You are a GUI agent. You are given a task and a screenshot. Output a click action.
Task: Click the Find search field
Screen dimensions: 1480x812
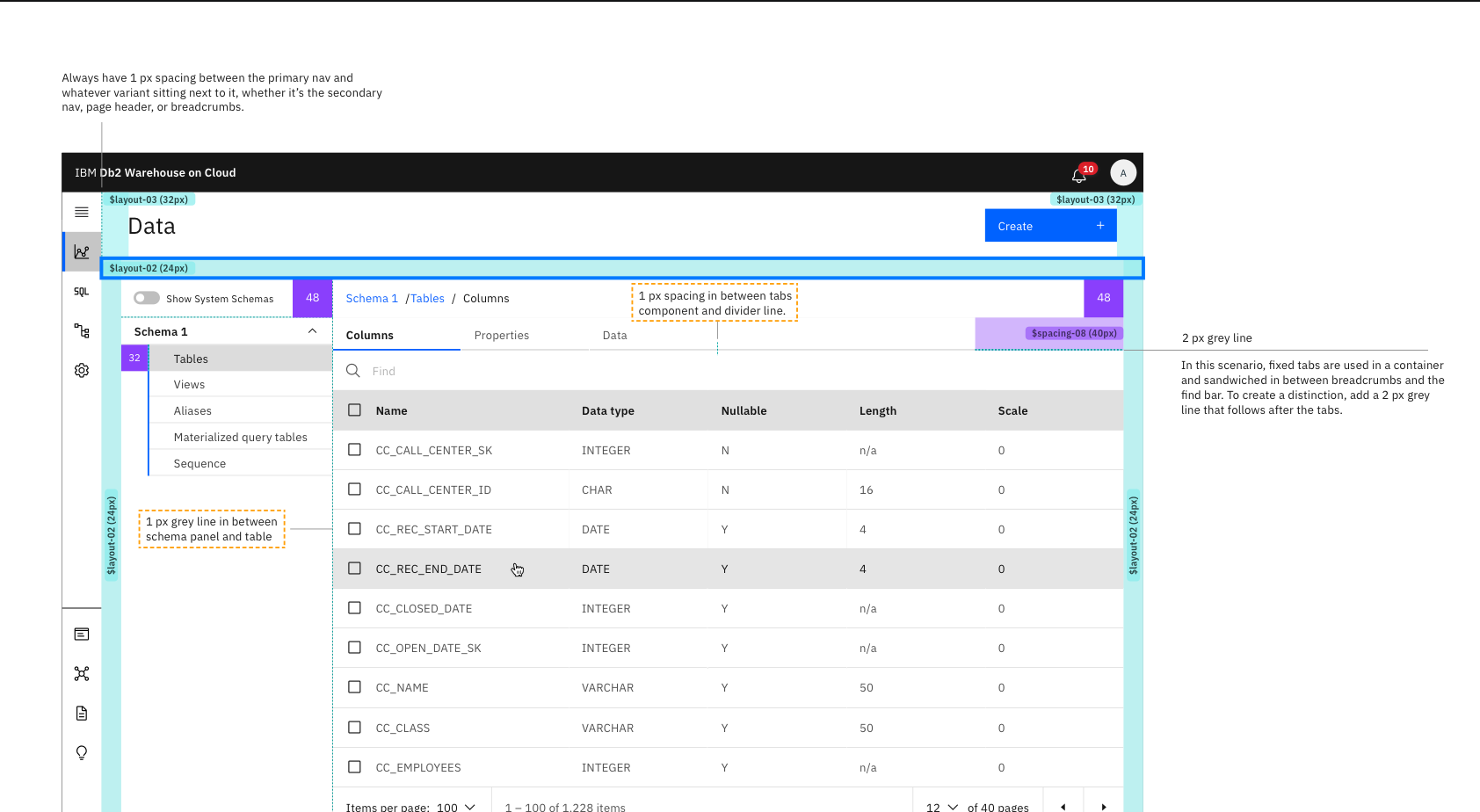pos(728,371)
